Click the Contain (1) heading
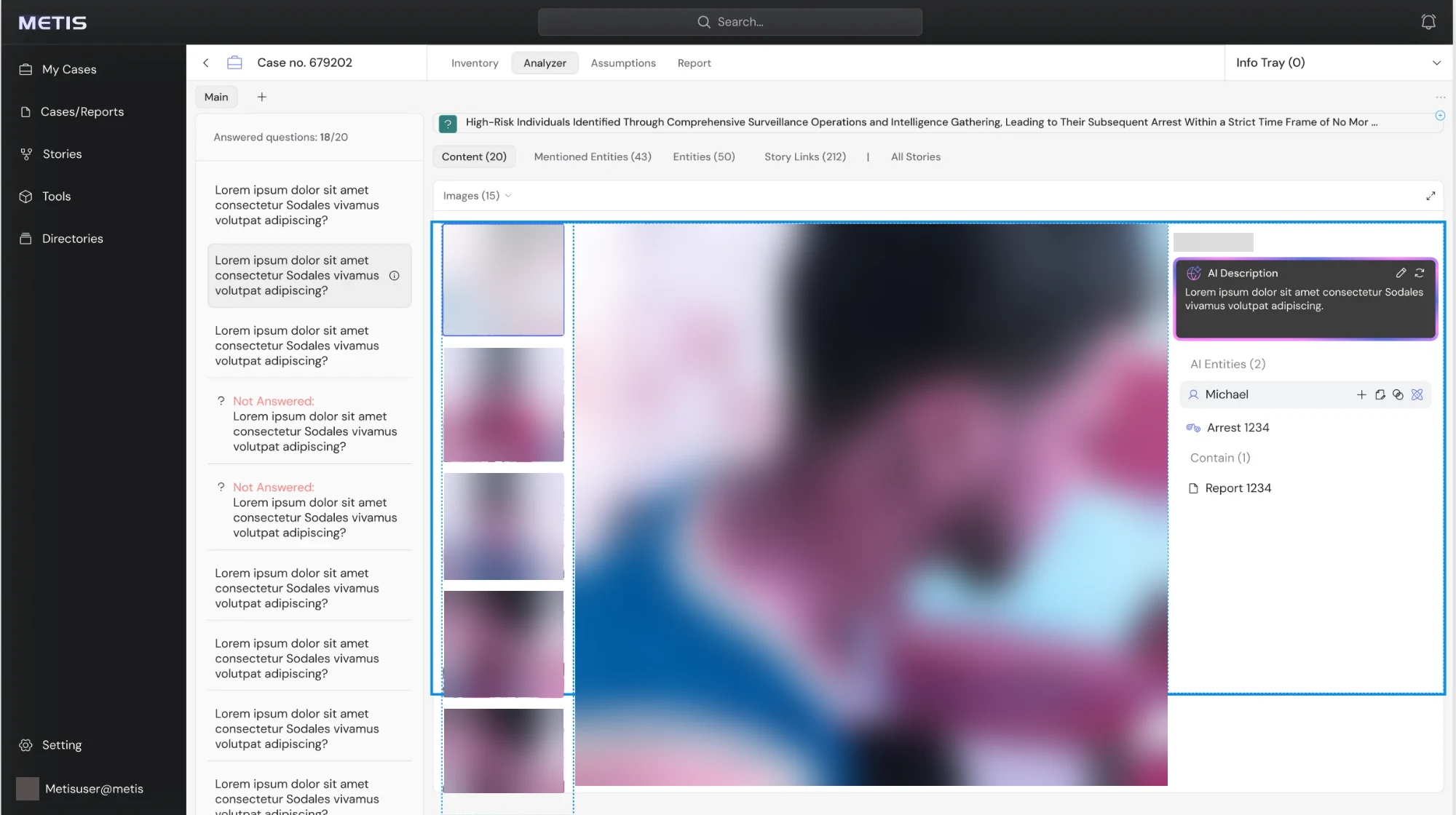 tap(1220, 458)
